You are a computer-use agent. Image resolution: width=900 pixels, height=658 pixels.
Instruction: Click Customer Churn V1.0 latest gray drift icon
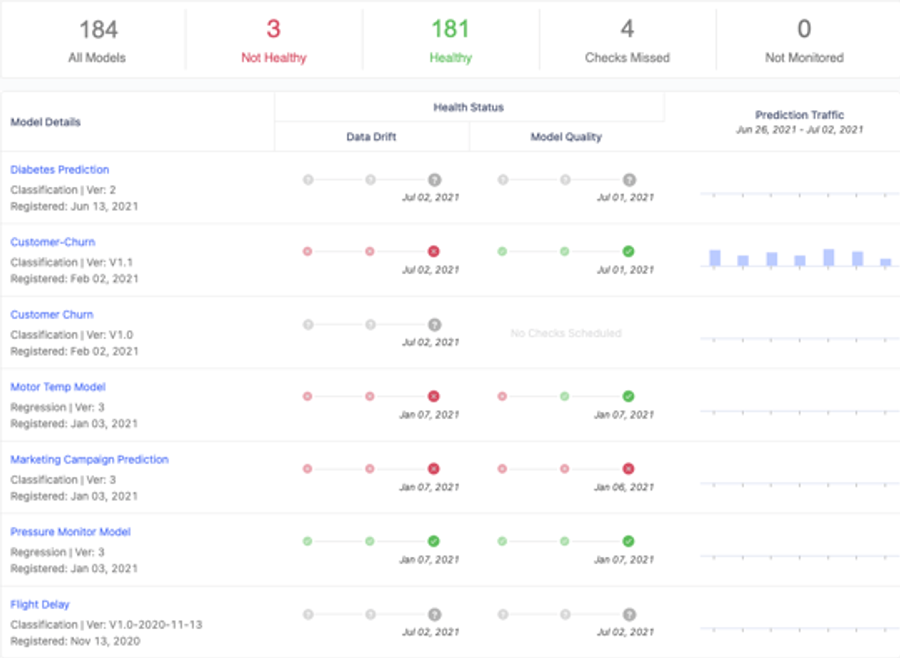pos(435,324)
